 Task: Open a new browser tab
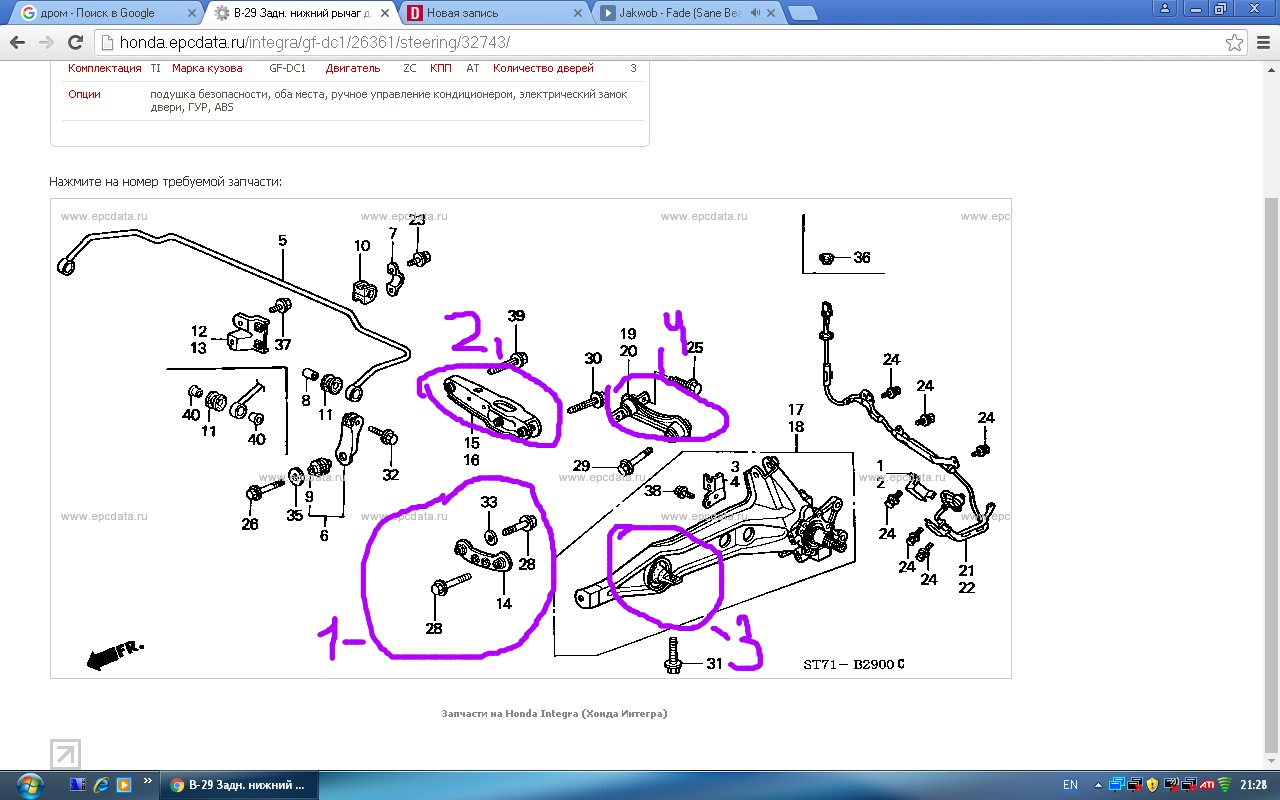click(x=803, y=13)
